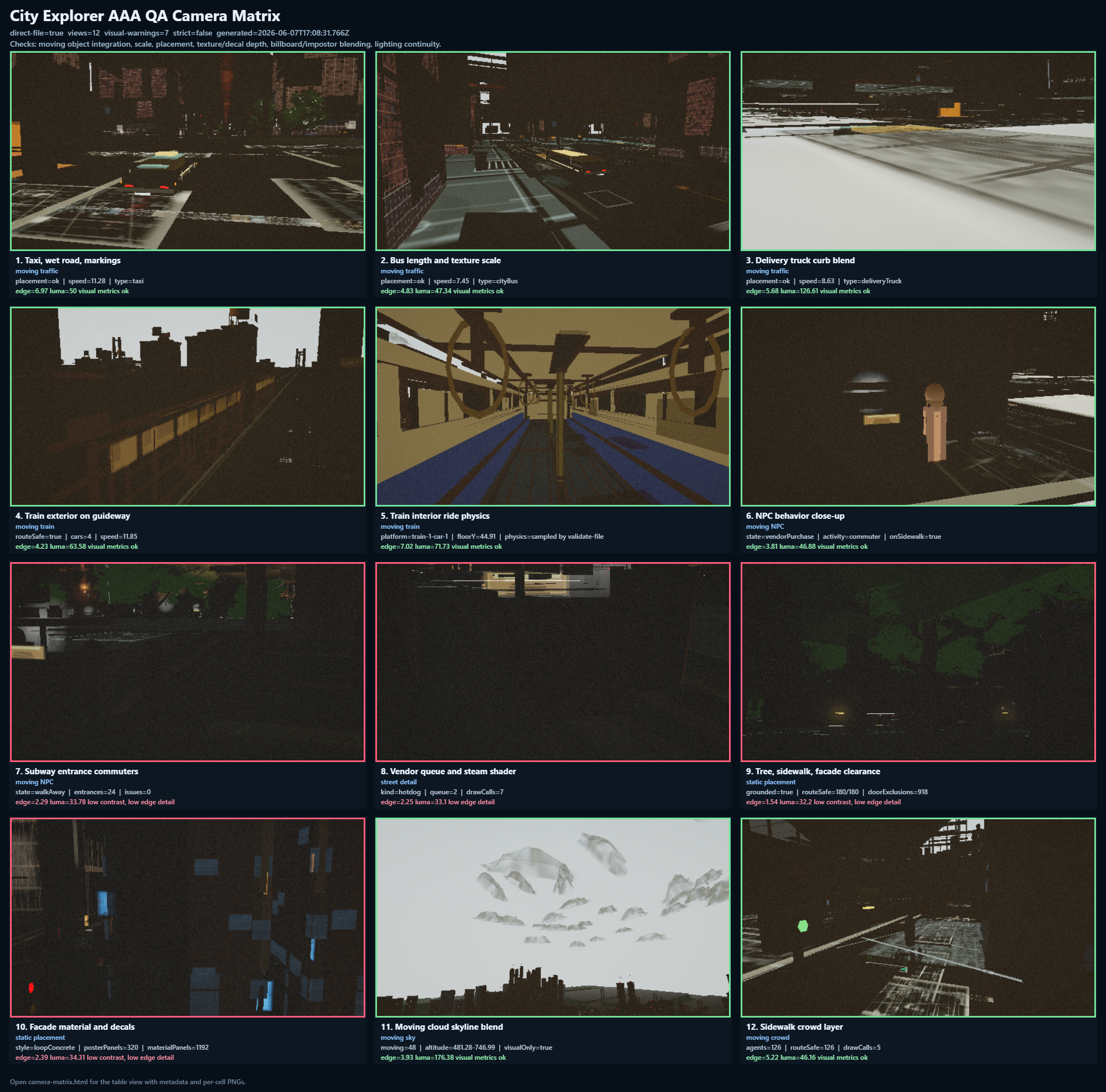Viewport: 1106px width, 1092px height.
Task: Click the footer 'Open camera-matrix.html' note
Action: [x=128, y=1081]
